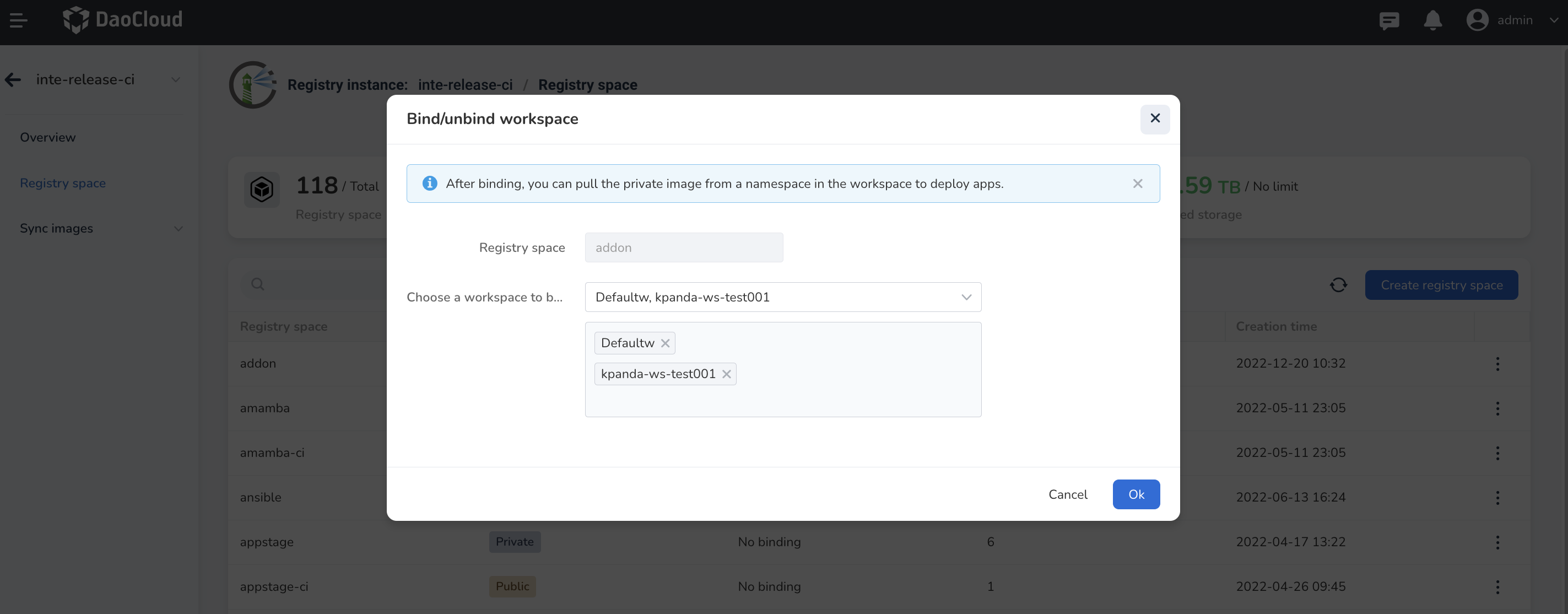Image resolution: width=1568 pixels, height=614 pixels.
Task: Confirm with the Ok button
Action: point(1136,494)
